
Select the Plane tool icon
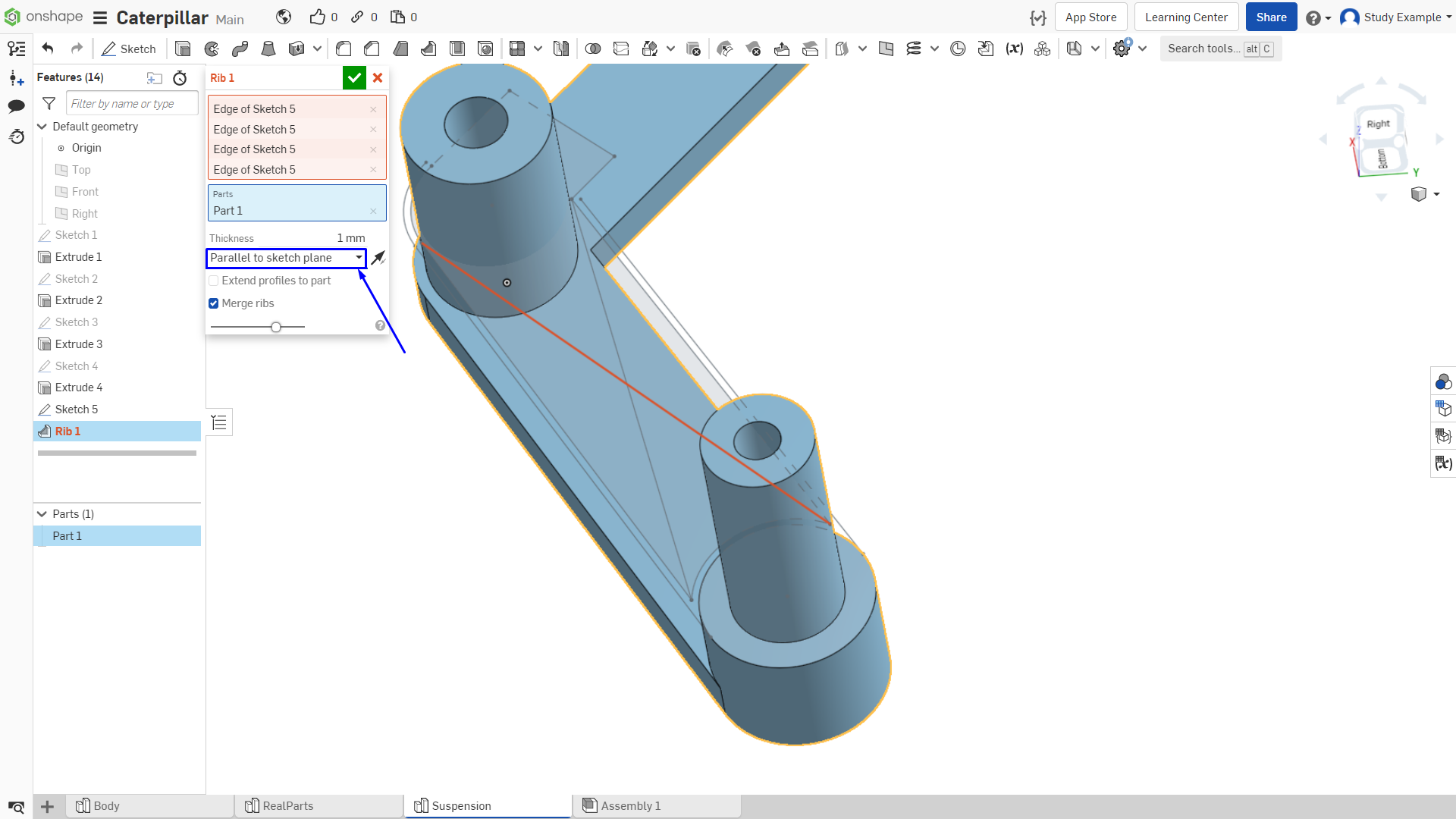[x=886, y=49]
